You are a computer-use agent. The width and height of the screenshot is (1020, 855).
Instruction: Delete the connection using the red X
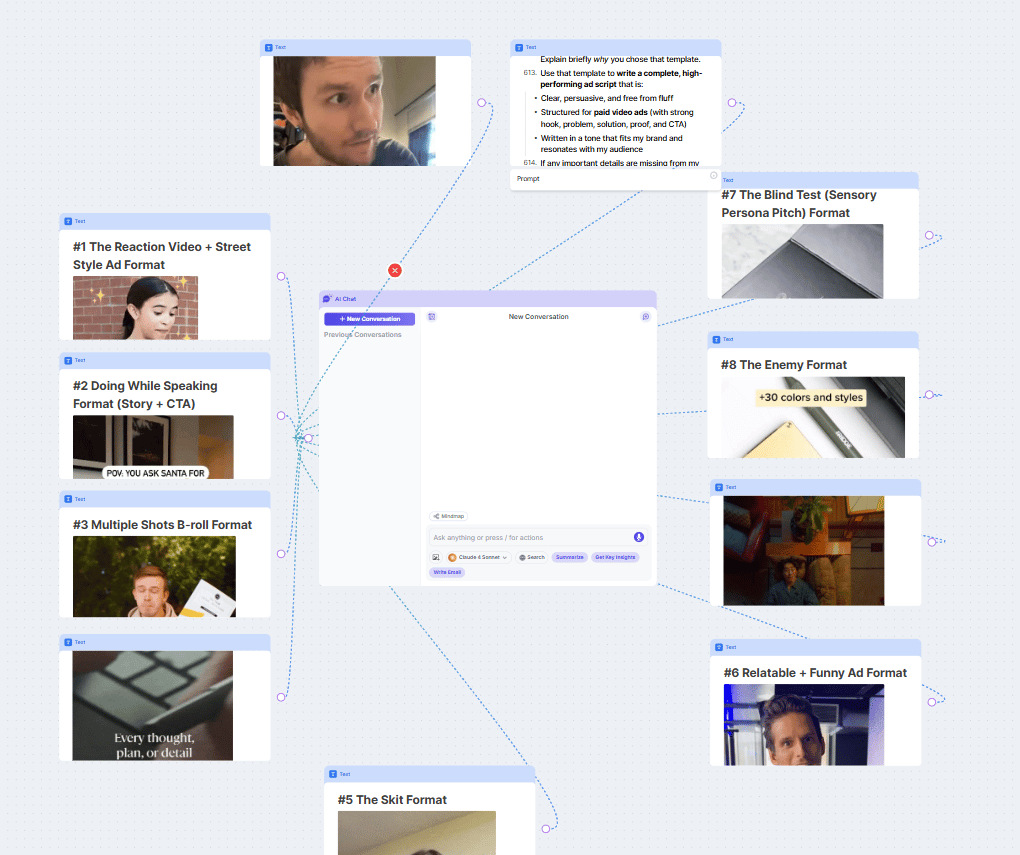tap(395, 271)
